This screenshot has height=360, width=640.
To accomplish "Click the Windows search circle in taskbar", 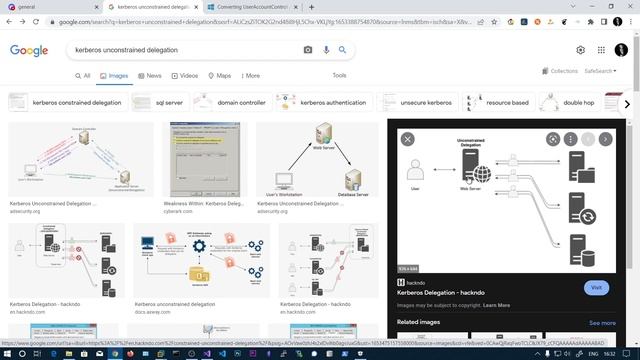I will pos(22,353).
